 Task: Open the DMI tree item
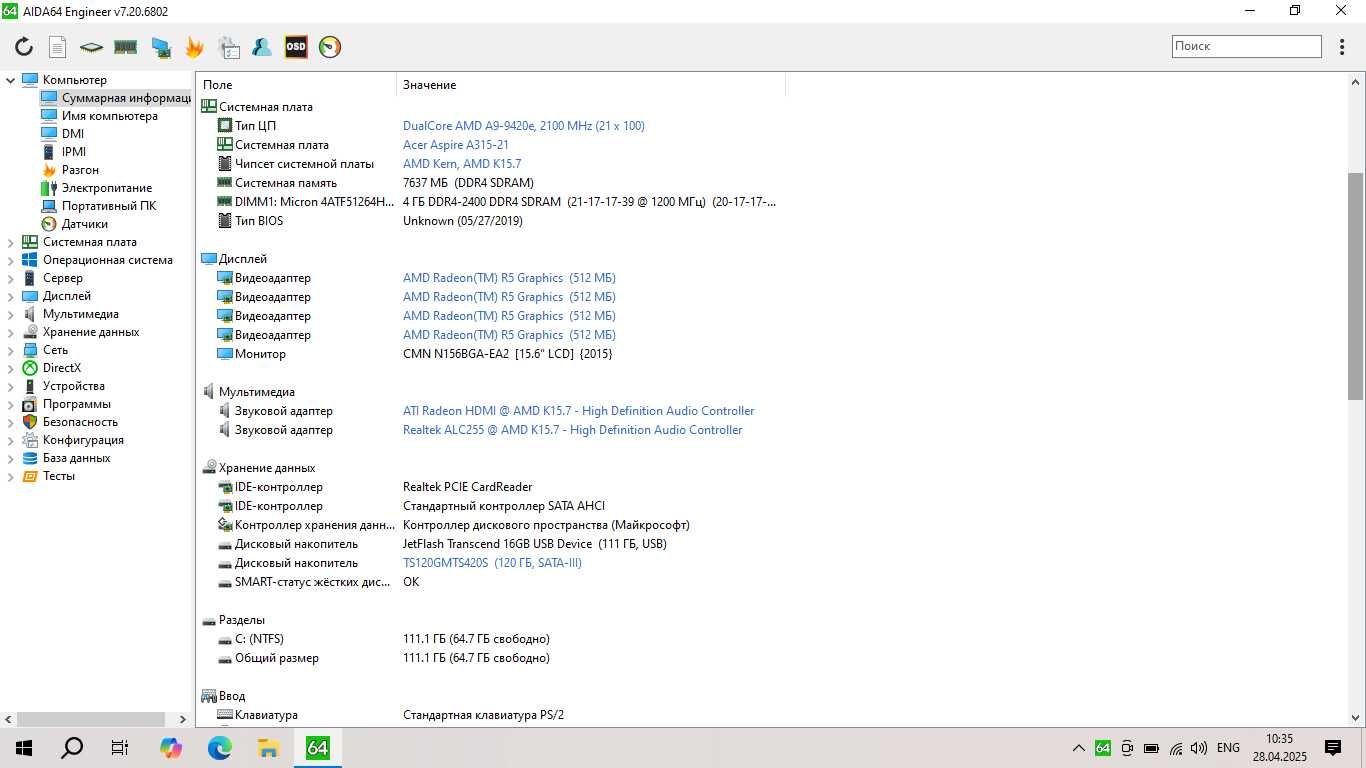(x=73, y=134)
